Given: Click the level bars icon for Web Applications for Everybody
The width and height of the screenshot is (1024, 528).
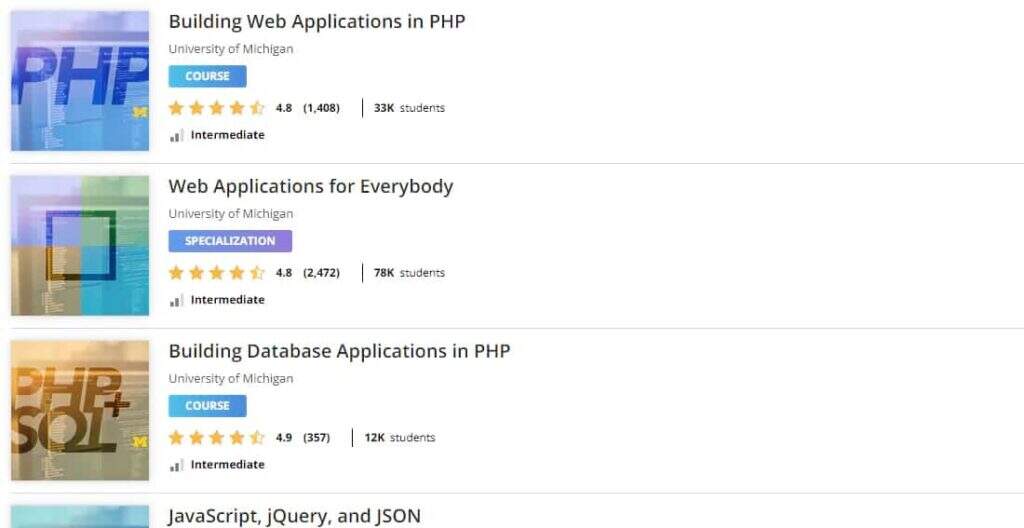Looking at the screenshot, I should click(x=176, y=301).
